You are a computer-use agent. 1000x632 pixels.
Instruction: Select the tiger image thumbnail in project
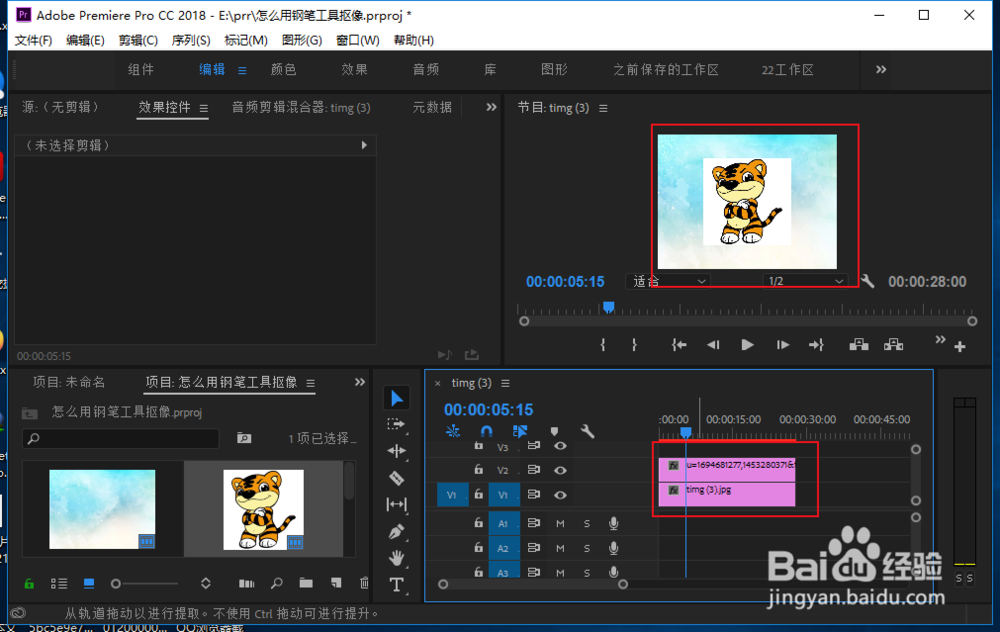[263, 510]
